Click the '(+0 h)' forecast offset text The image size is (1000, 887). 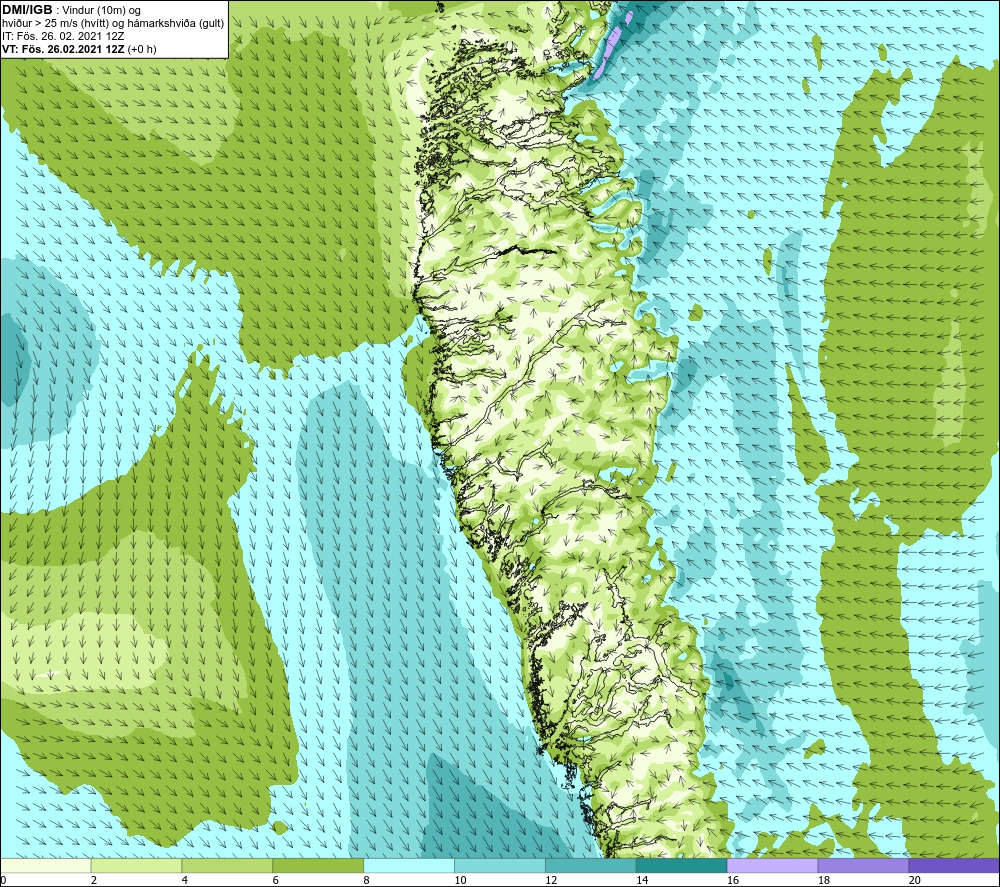[x=142, y=49]
